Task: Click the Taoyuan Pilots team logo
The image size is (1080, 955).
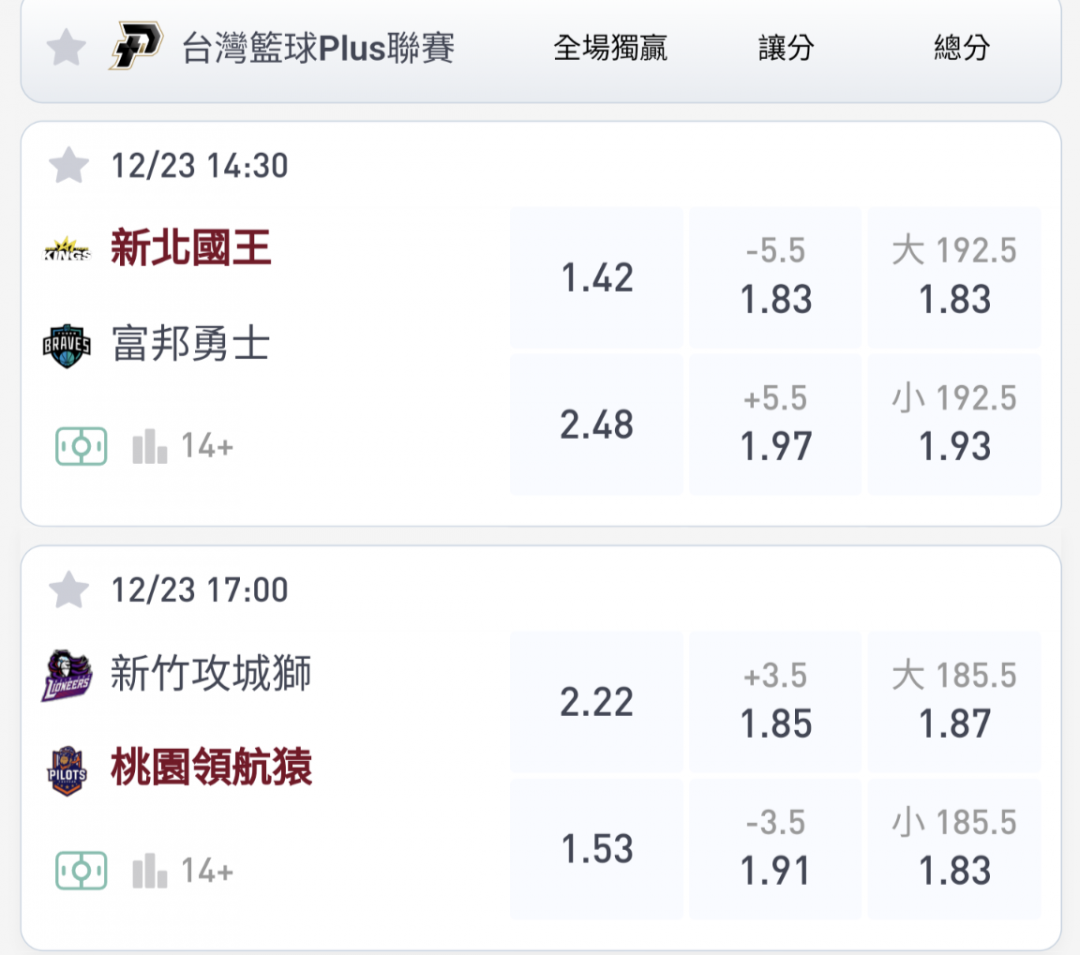Action: 67,770
